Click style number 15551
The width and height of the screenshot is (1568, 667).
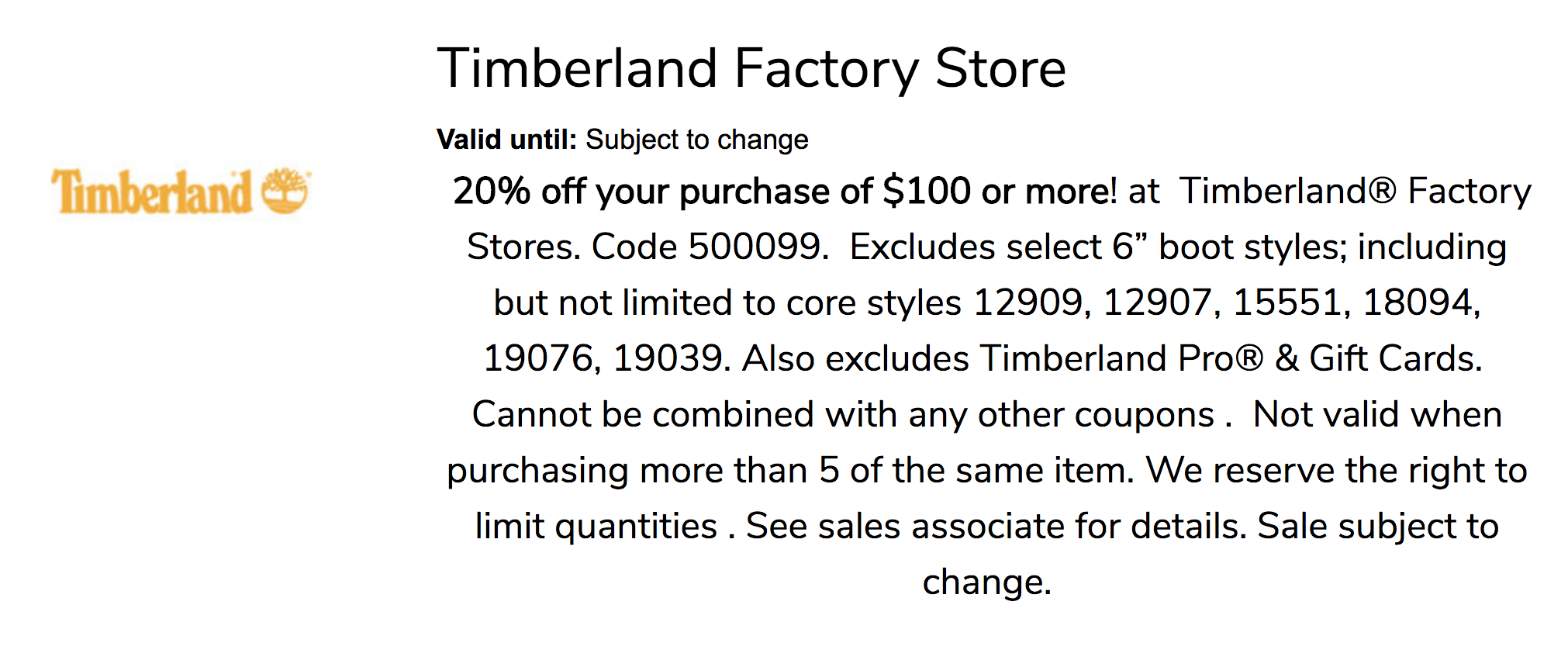1287,302
